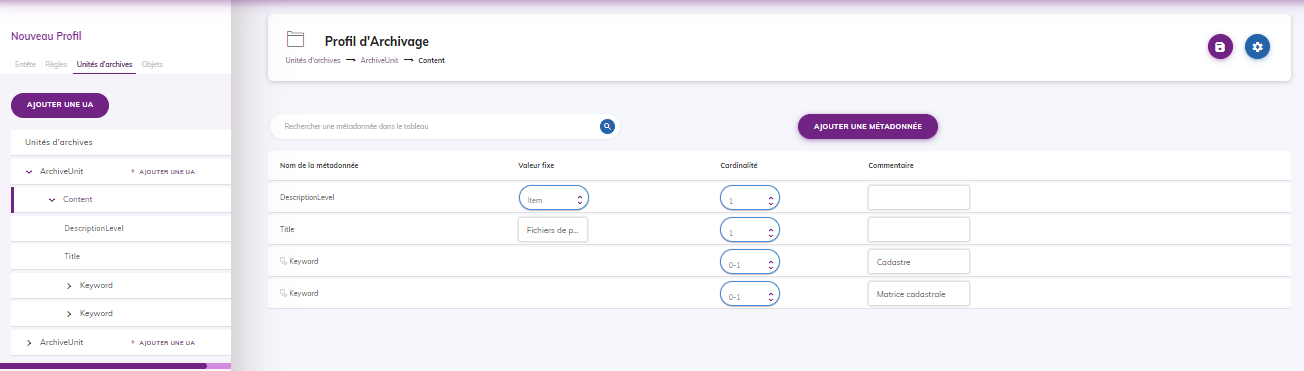Switch to the Règles tab
This screenshot has height=371, width=1304.
[56, 64]
